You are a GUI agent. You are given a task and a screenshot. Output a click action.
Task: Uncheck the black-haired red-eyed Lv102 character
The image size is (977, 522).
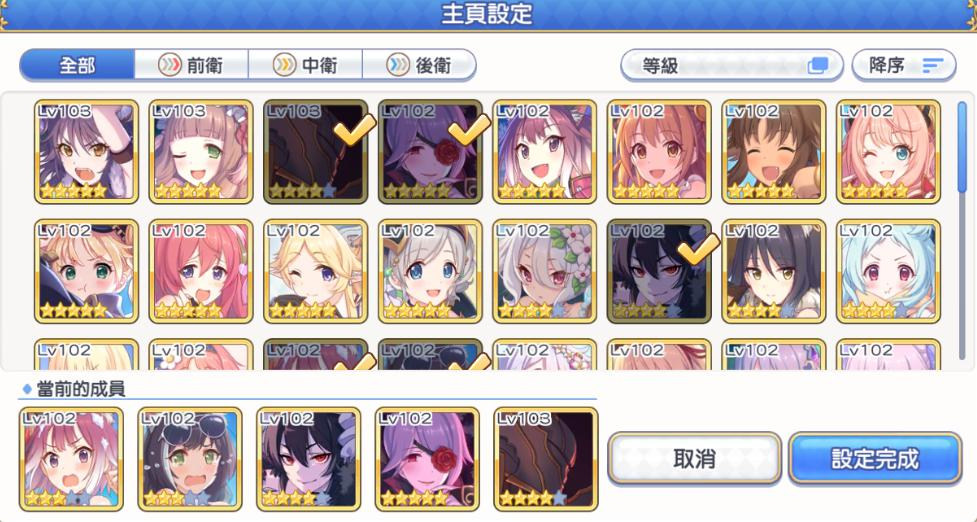coord(659,271)
